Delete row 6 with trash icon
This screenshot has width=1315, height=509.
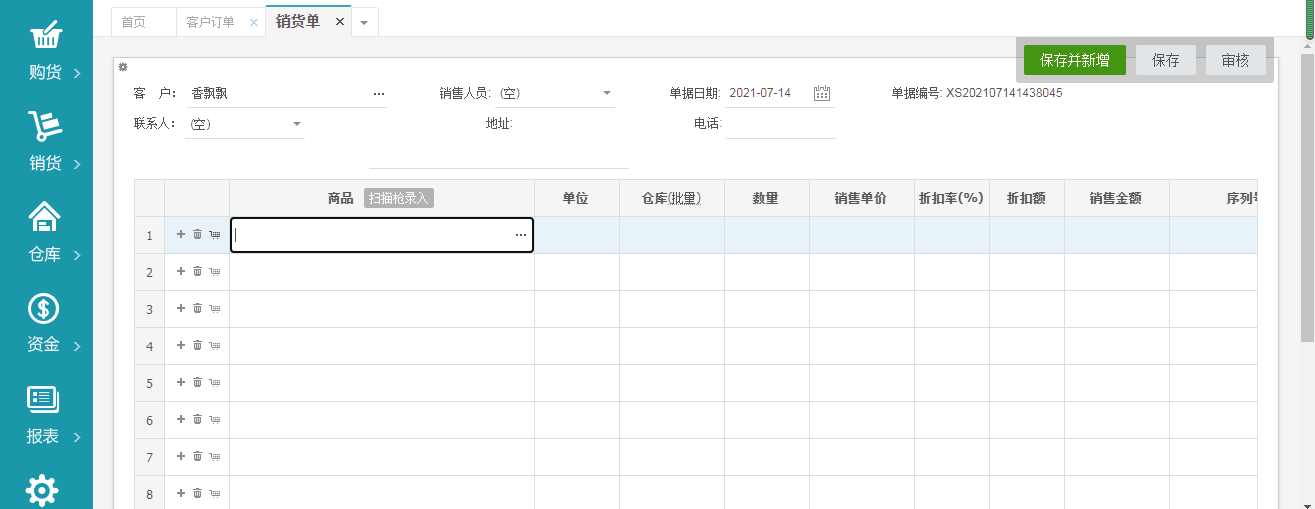click(197, 419)
